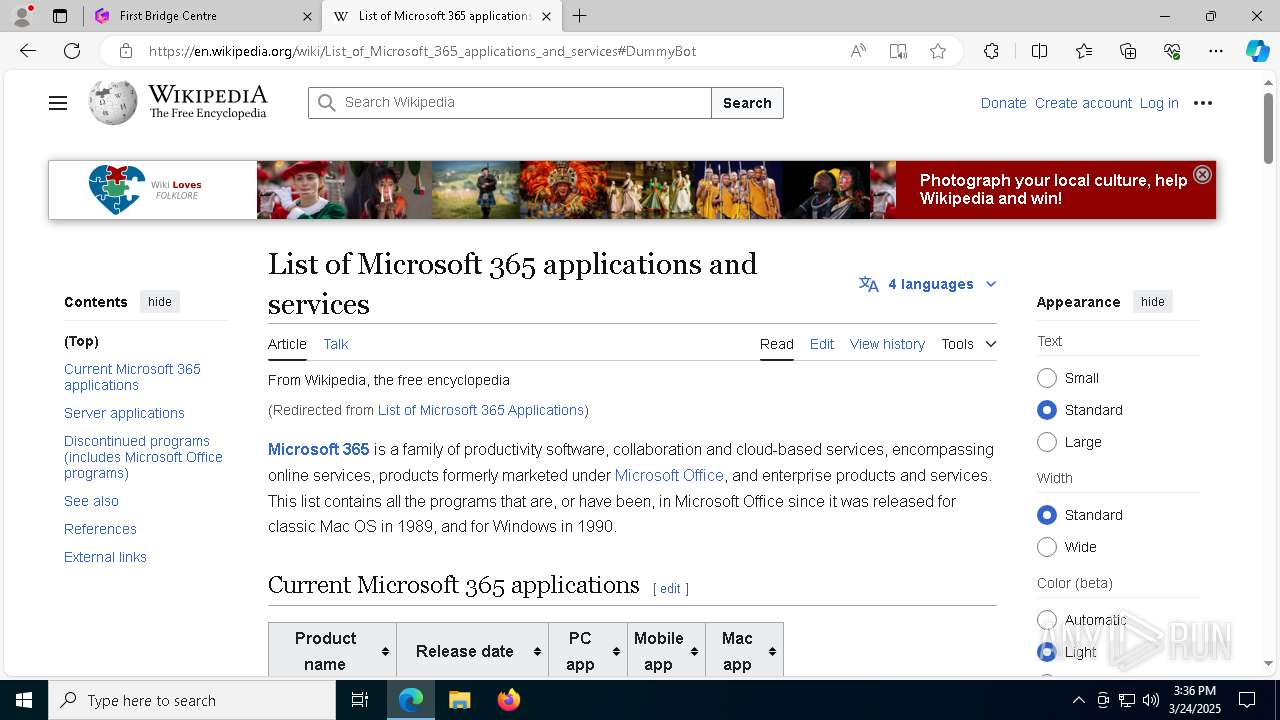The height and width of the screenshot is (720, 1280).
Task: Select Automatic color mode
Action: [x=1047, y=620]
